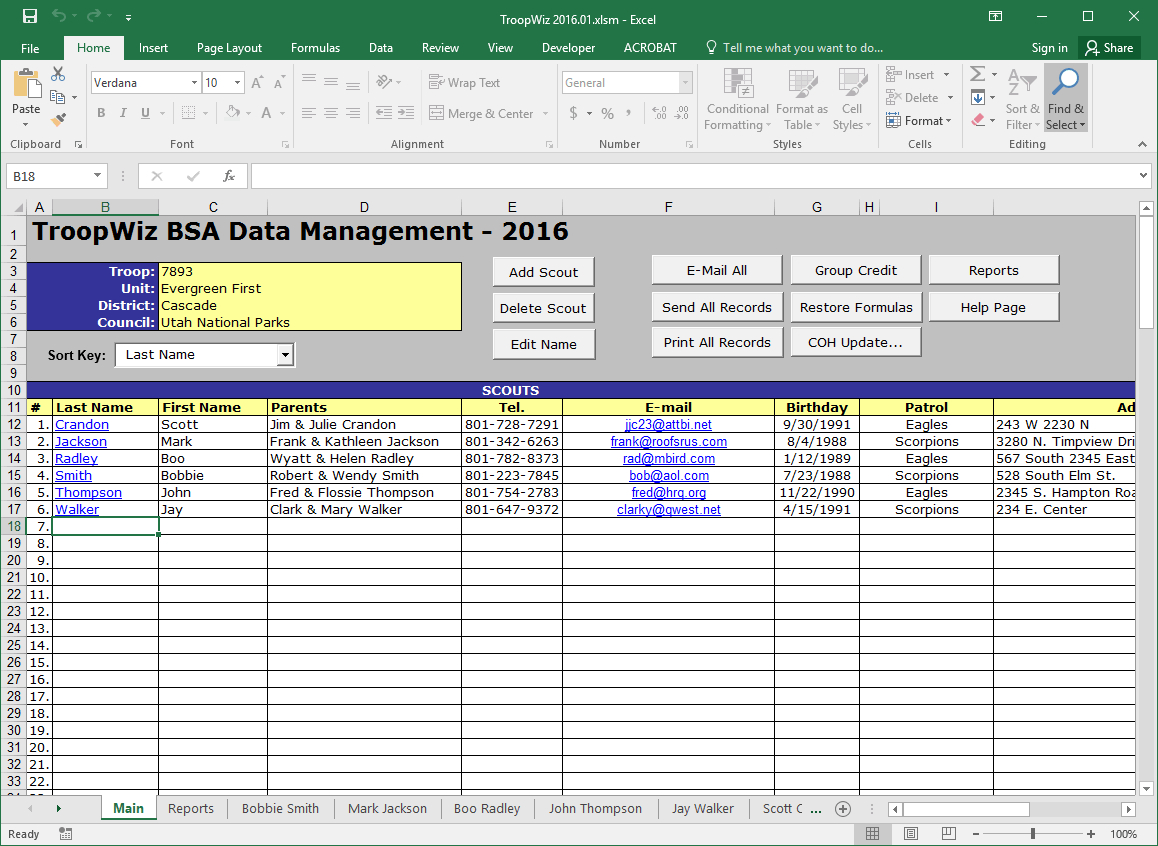Click the Format Painter brush icon

tap(58, 120)
